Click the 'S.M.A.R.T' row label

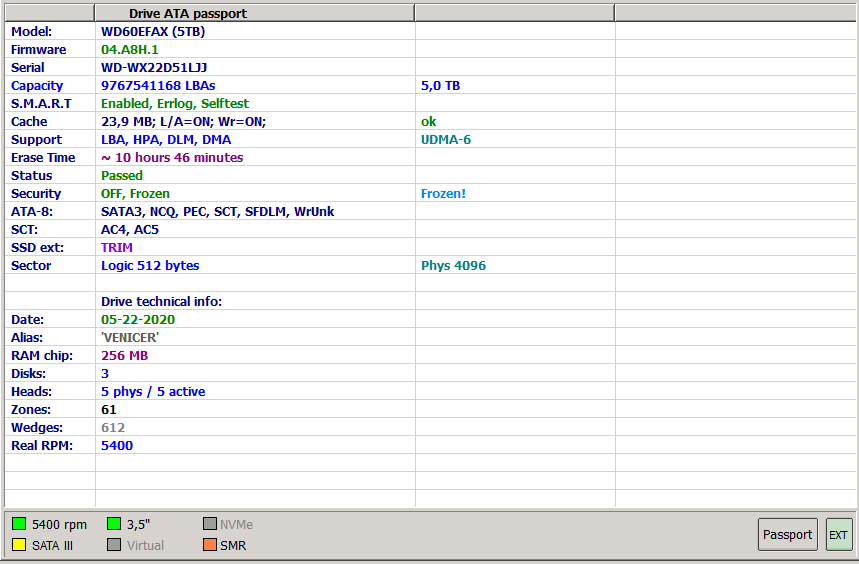coord(41,104)
